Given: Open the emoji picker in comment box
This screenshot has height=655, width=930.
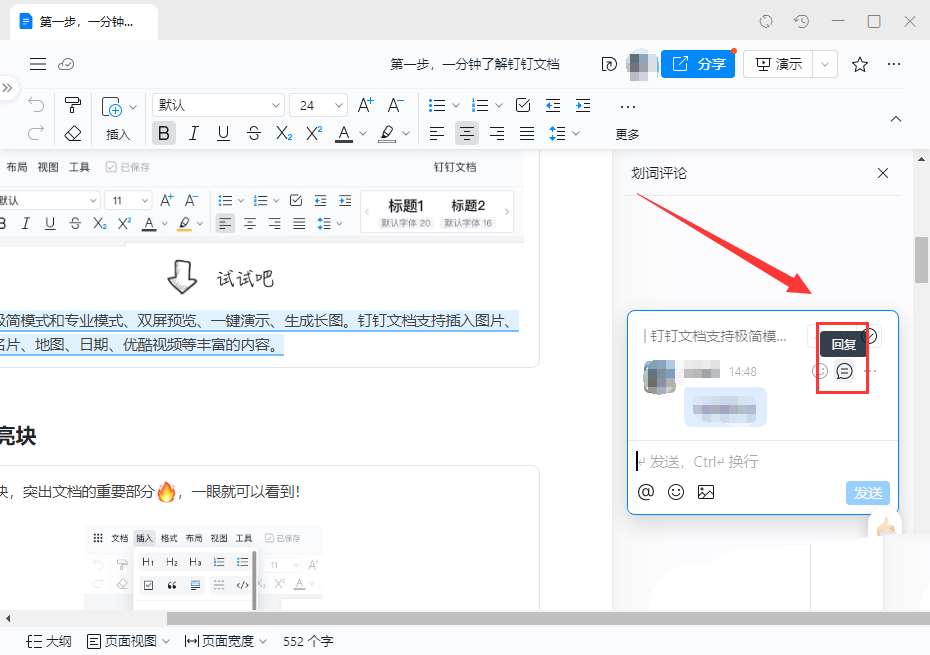Looking at the screenshot, I should coord(676,492).
